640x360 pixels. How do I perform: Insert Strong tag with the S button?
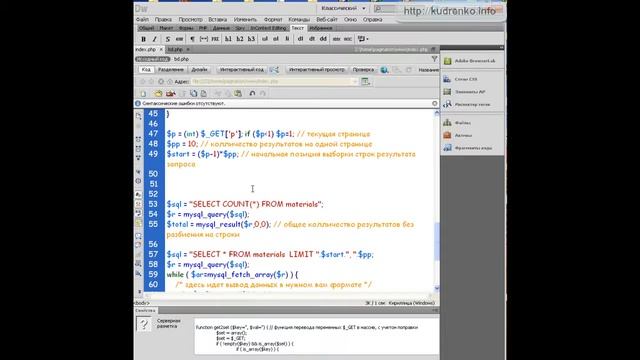[167, 39]
